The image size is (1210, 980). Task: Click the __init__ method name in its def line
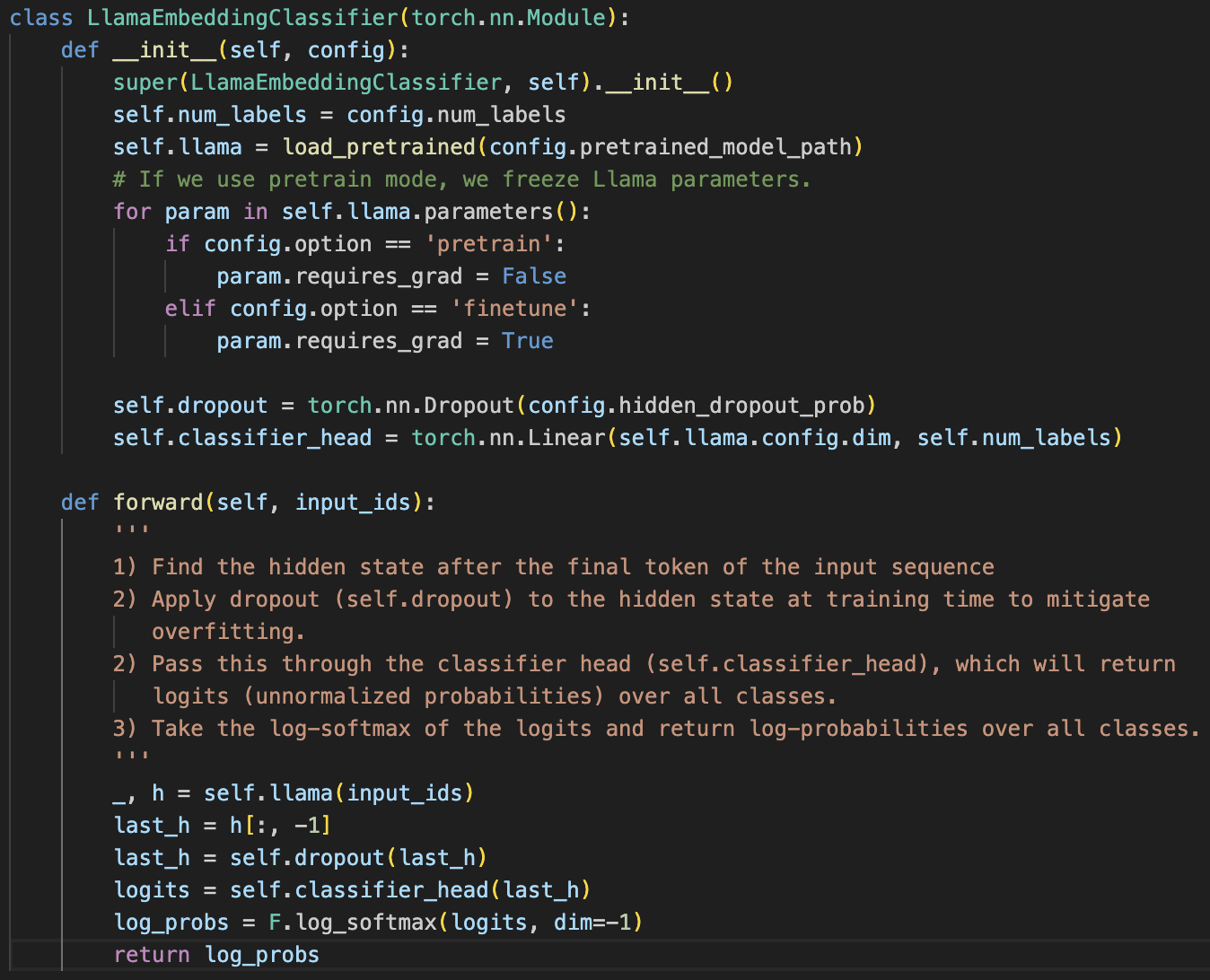click(x=165, y=49)
